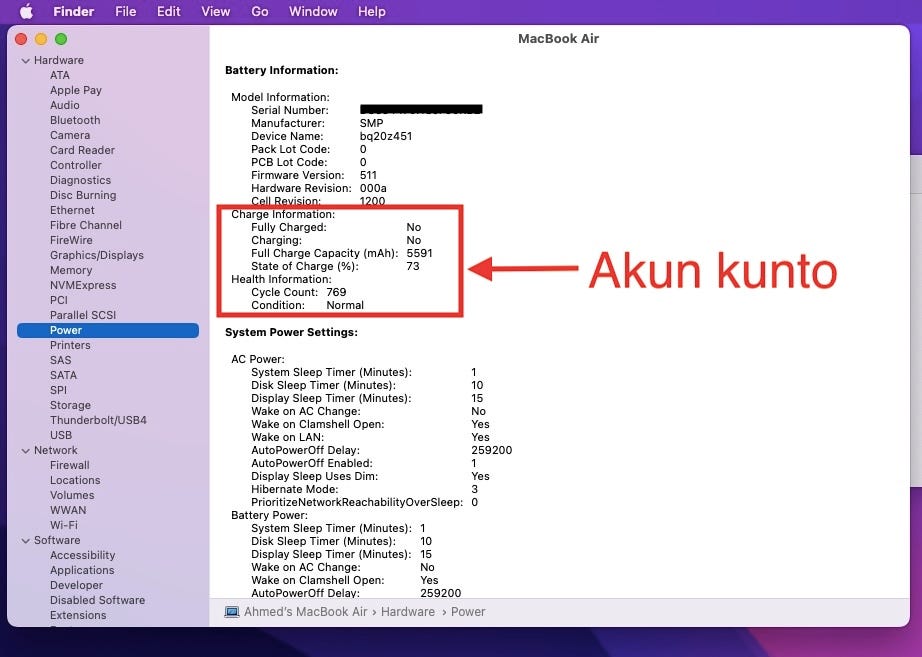The image size is (922, 657).
Task: Select PCI in the sidebar
Action: pyautogui.click(x=59, y=300)
